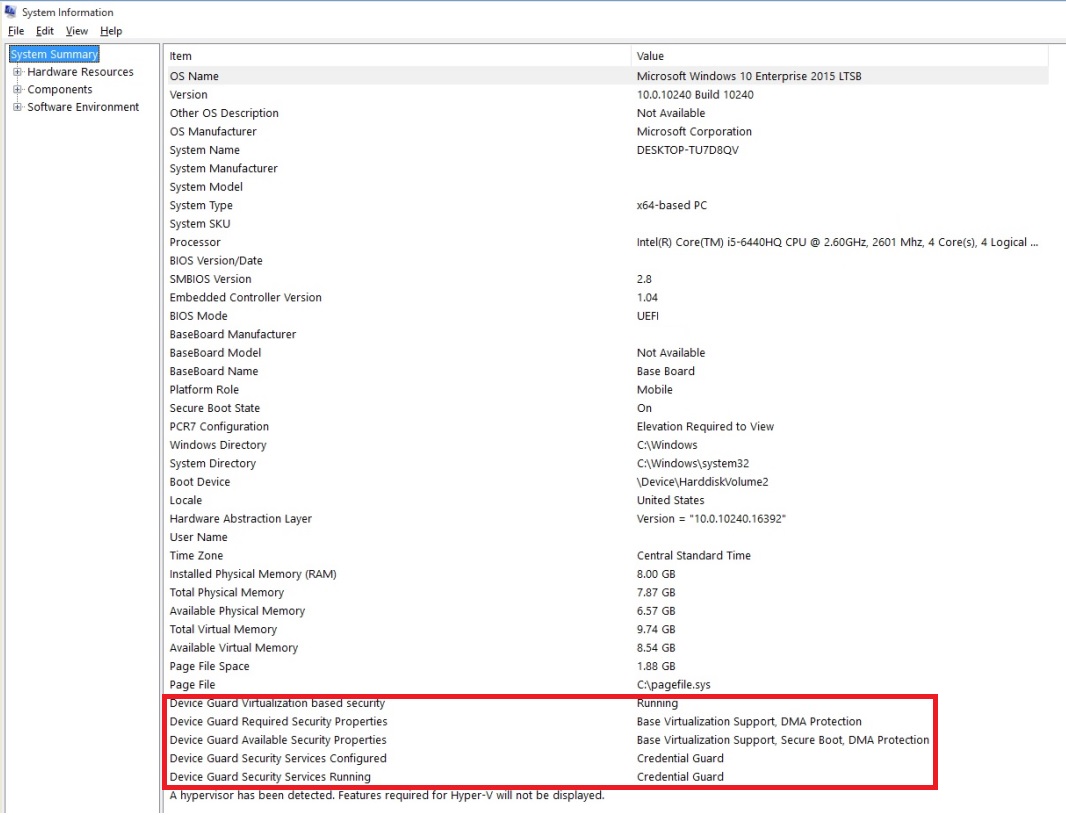This screenshot has height=815, width=1066.
Task: Open the Help menu
Action: click(110, 31)
